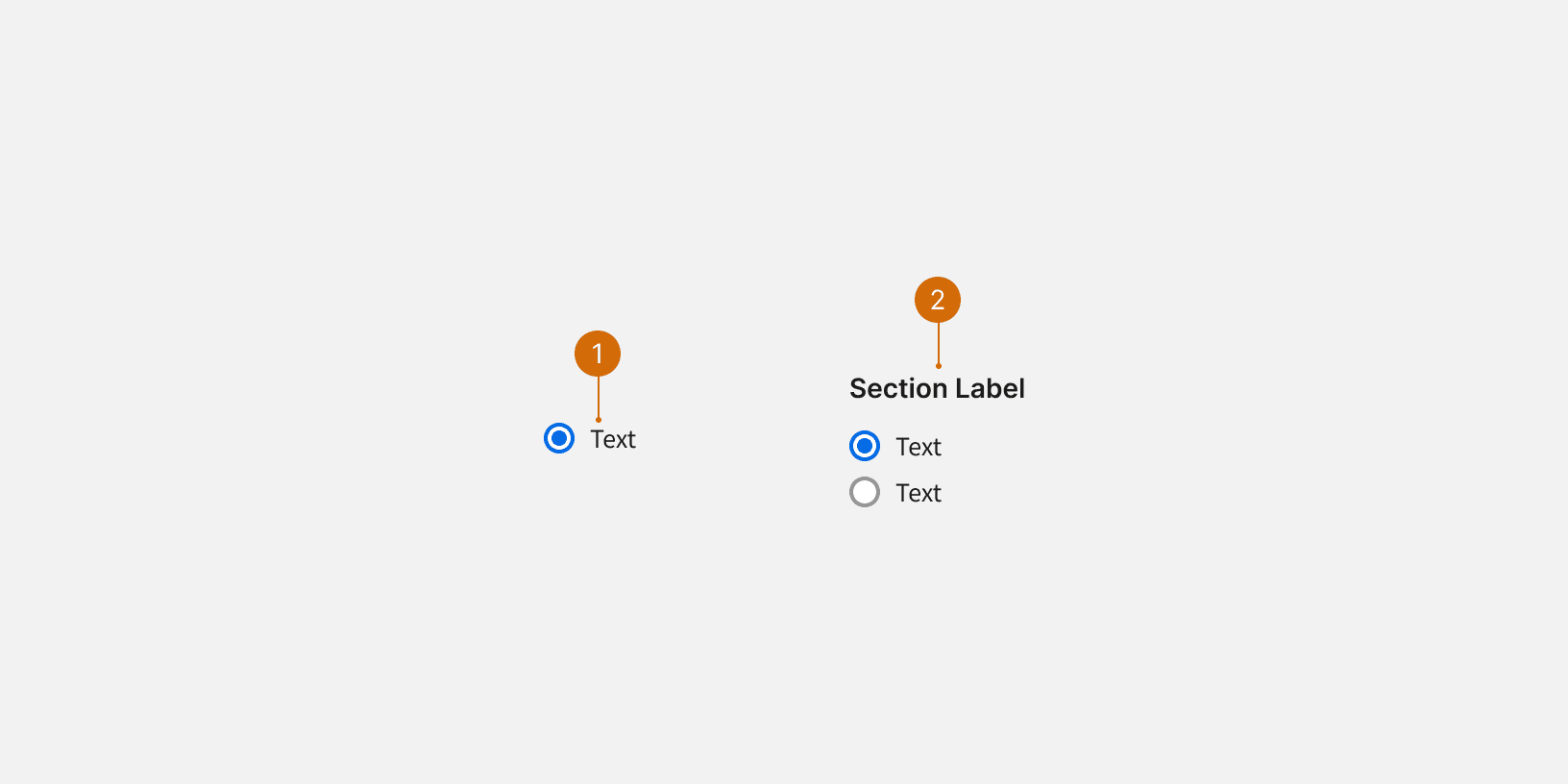Click Text label of first Section Label option
The height and width of the screenshot is (784, 1568).
[x=919, y=447]
